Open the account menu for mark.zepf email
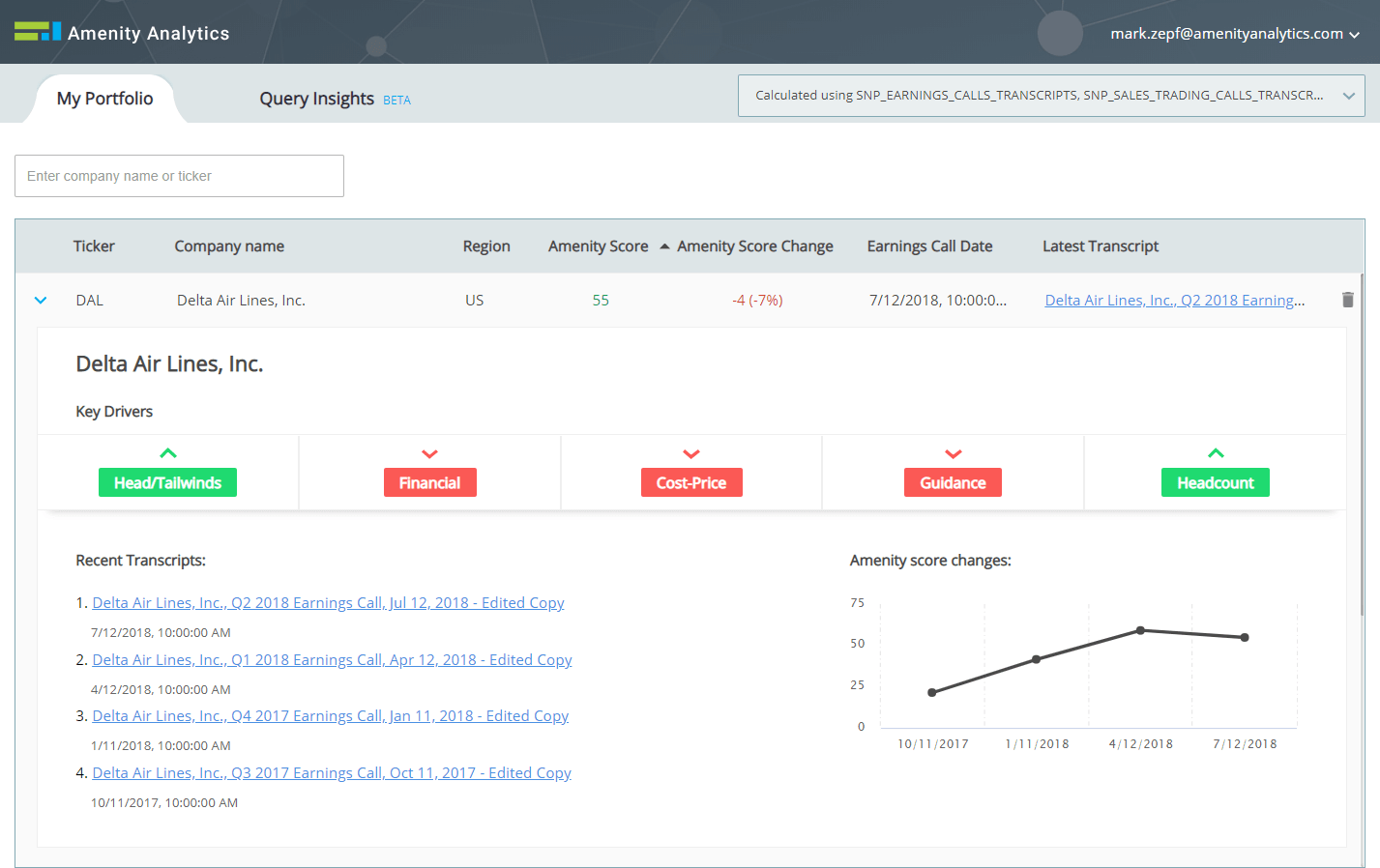This screenshot has width=1380, height=868. (x=1235, y=34)
